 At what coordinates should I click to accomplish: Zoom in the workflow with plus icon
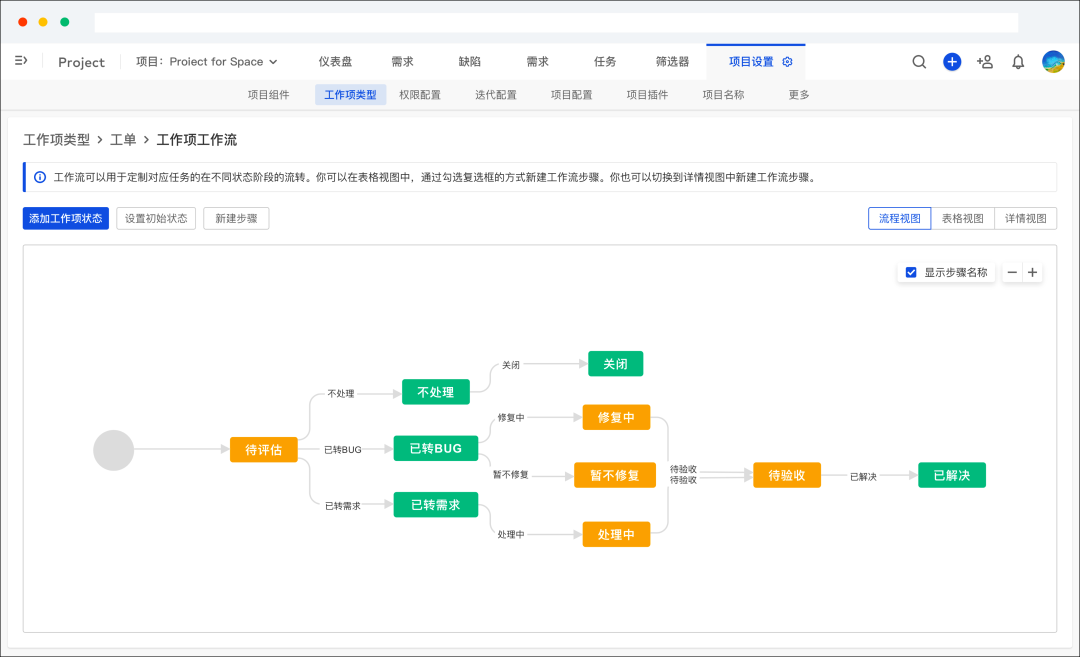tap(1033, 272)
